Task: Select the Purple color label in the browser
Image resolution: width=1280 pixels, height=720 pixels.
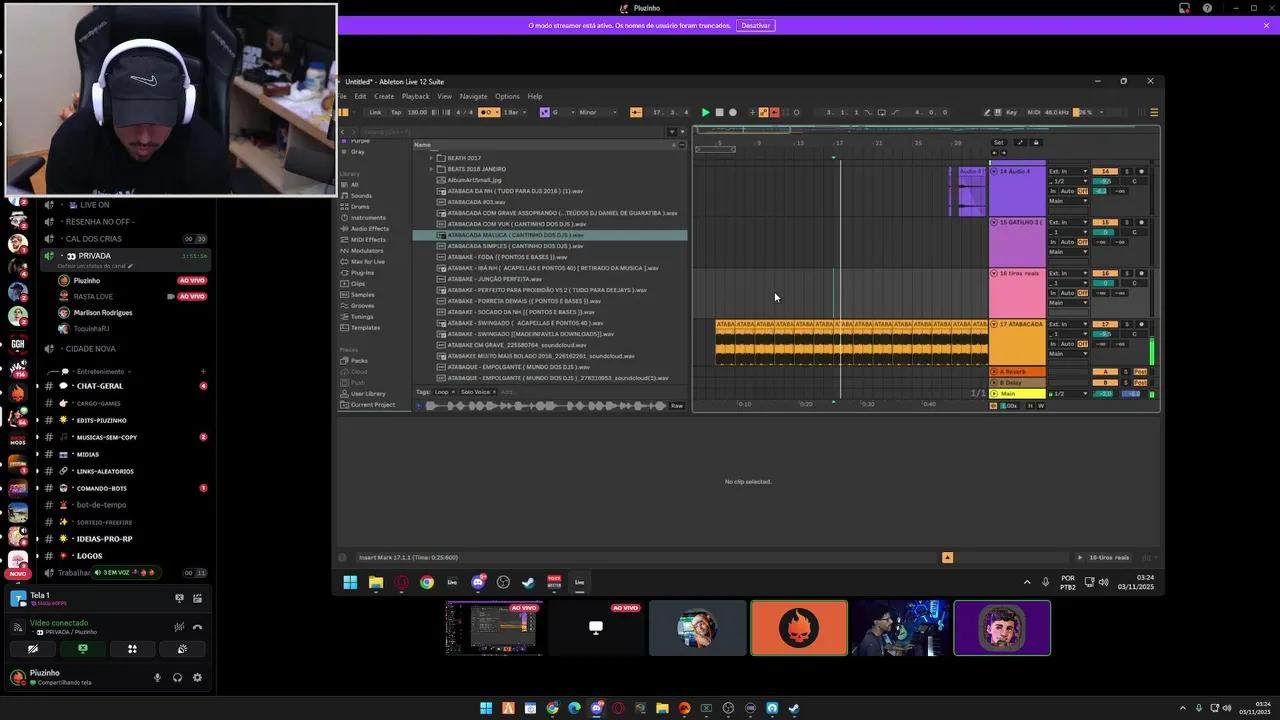Action: (x=358, y=141)
